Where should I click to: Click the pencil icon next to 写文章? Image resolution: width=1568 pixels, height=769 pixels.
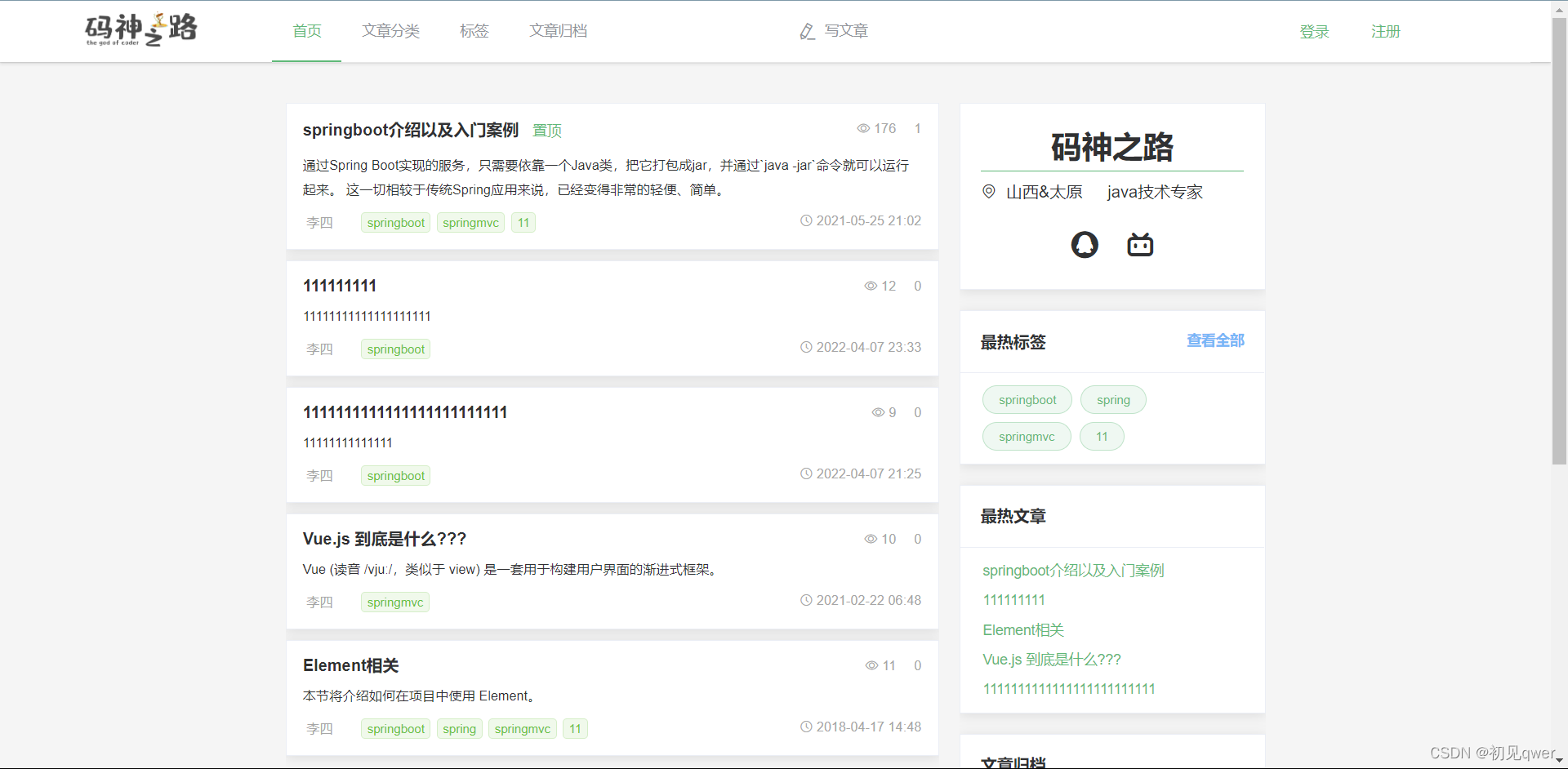(807, 31)
